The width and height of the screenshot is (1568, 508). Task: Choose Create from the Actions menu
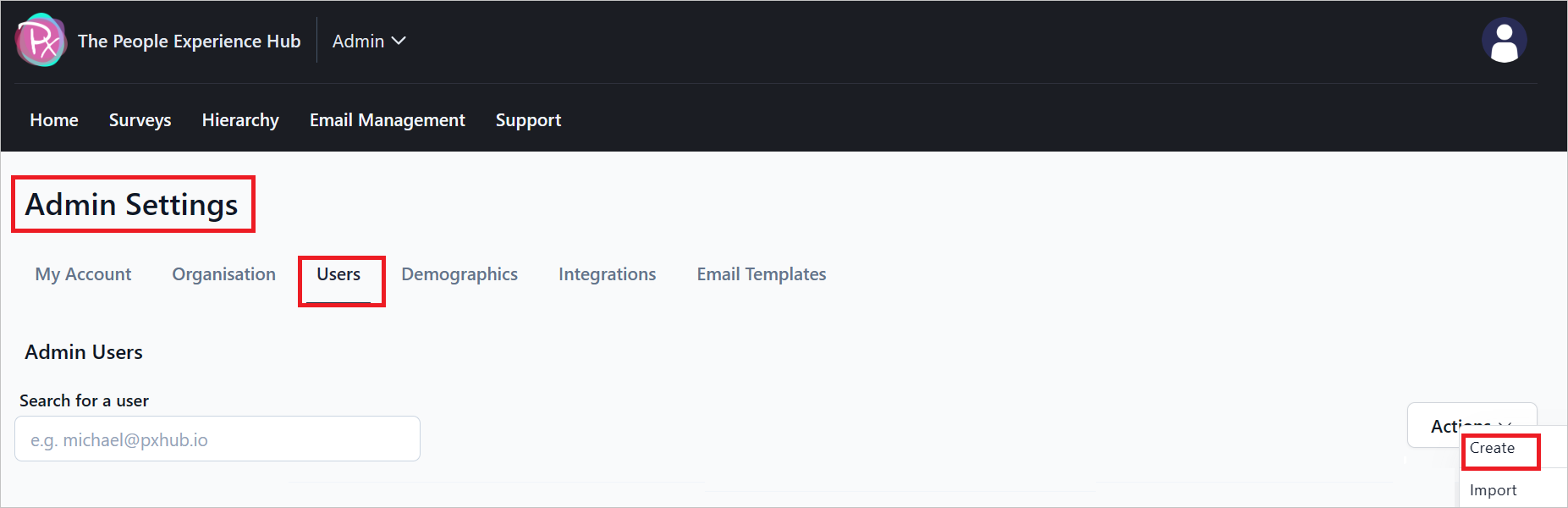(x=1493, y=448)
